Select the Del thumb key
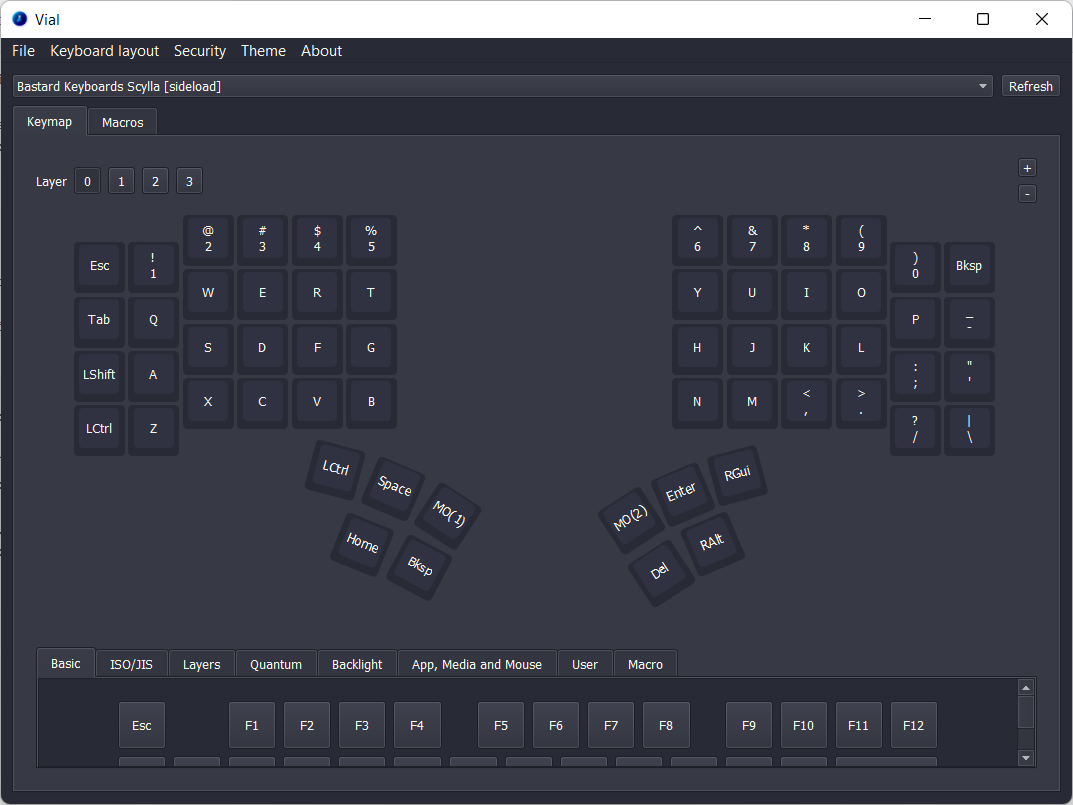This screenshot has height=805, width=1073. pos(660,572)
